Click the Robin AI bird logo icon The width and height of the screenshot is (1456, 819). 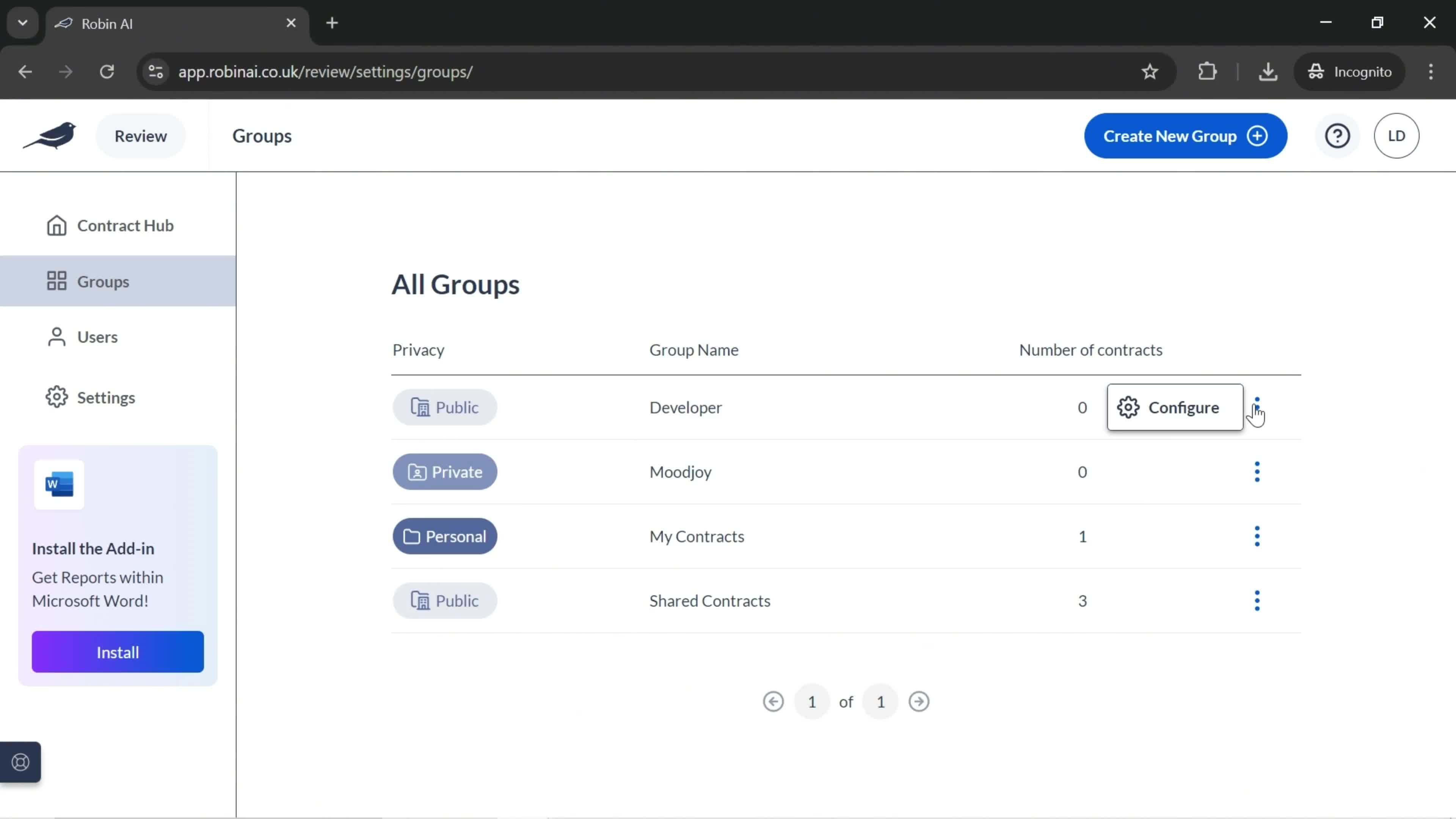tap(50, 135)
